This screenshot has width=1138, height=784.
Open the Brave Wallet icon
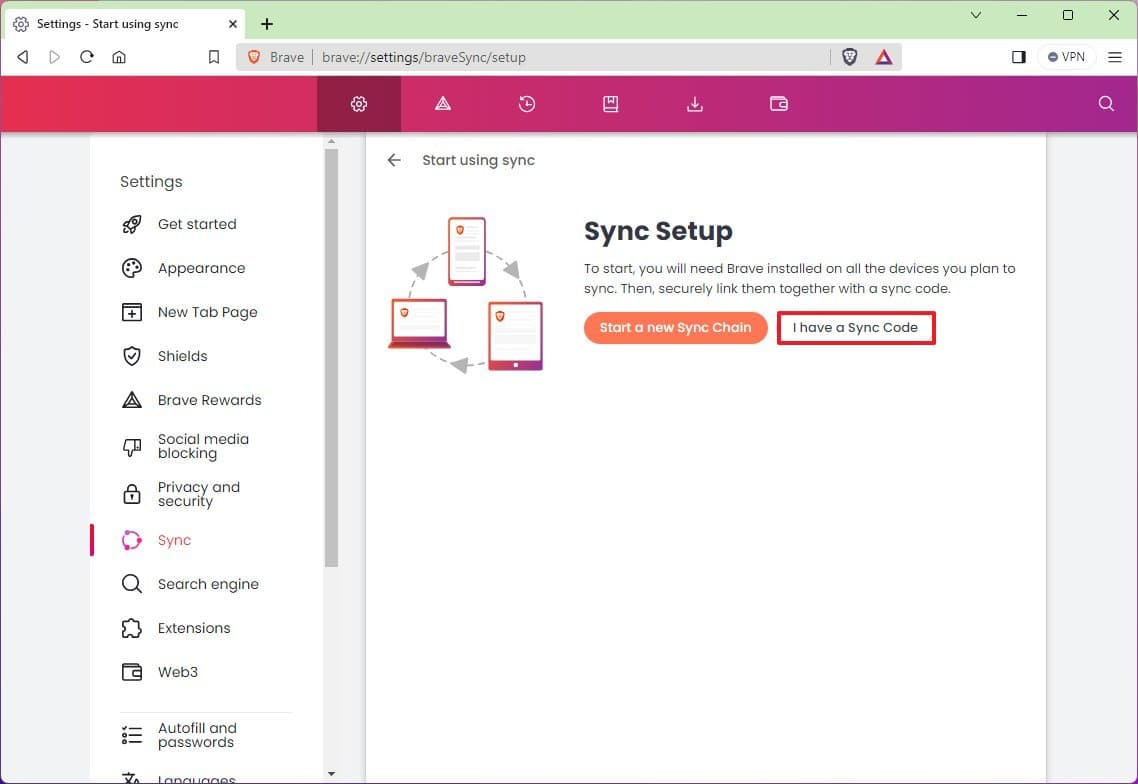pyautogui.click(x=778, y=103)
